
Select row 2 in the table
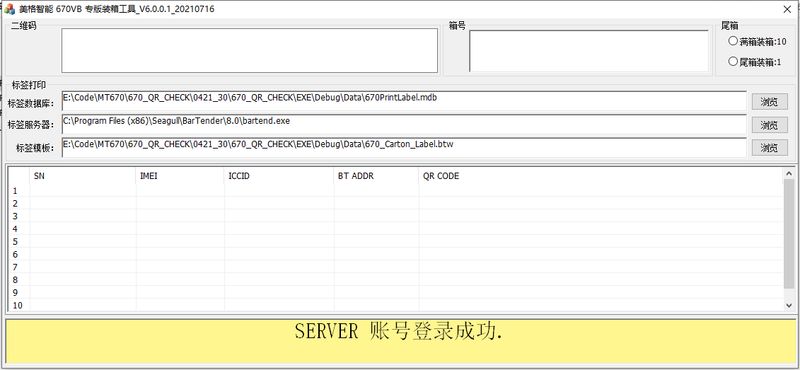point(396,204)
